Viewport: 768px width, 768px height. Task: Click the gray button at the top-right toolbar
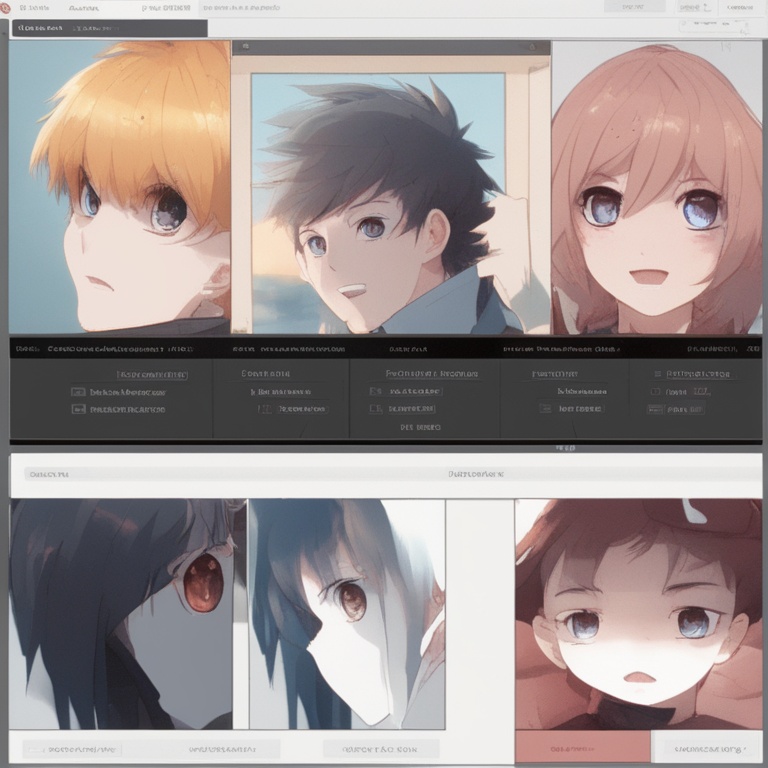tap(633, 7)
